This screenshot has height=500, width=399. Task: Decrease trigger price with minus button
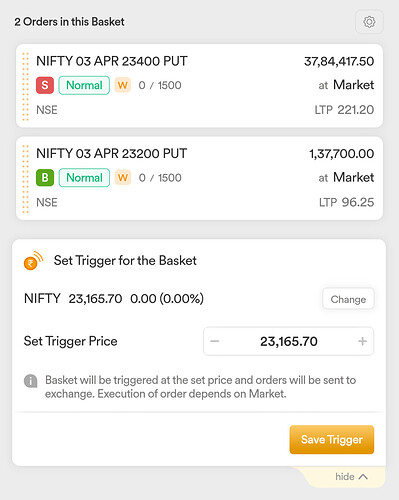(215, 341)
